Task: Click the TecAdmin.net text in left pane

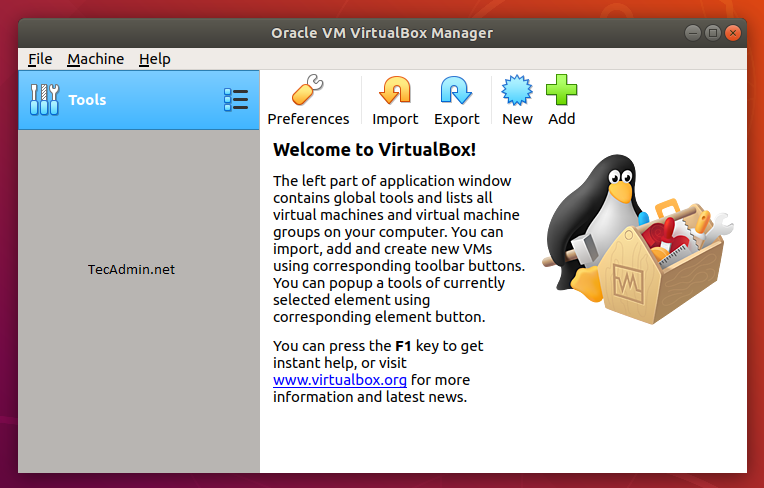Action: pos(131,269)
